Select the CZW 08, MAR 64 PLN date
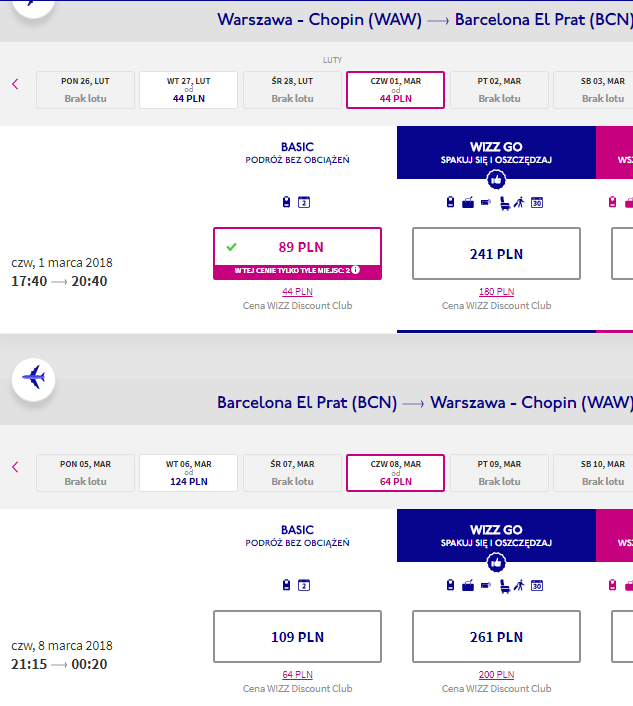 395,473
